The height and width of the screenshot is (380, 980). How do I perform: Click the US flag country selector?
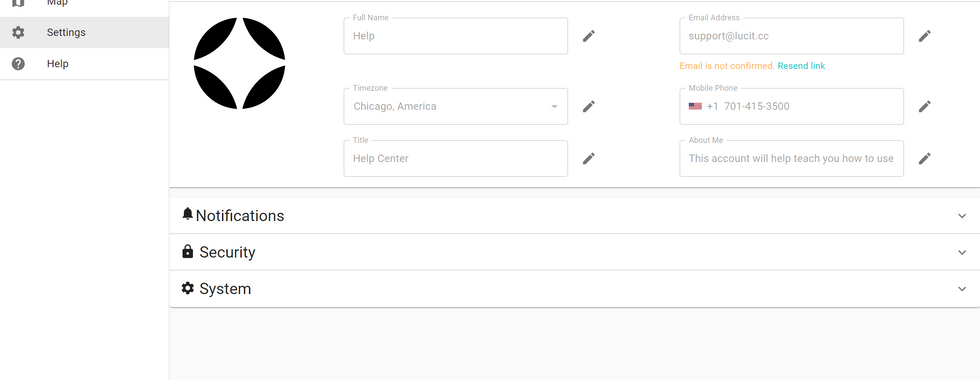point(695,106)
